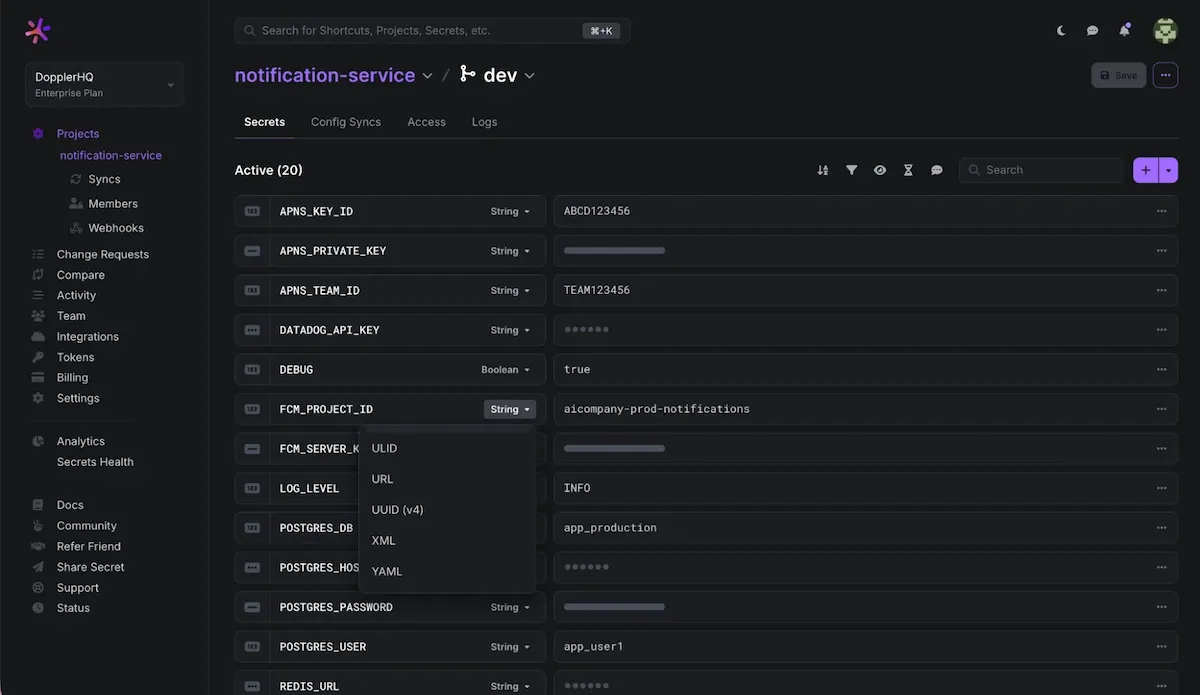Viewport: 1200px width, 695px height.
Task: Expand the notification-service project dropdown
Action: (428, 76)
